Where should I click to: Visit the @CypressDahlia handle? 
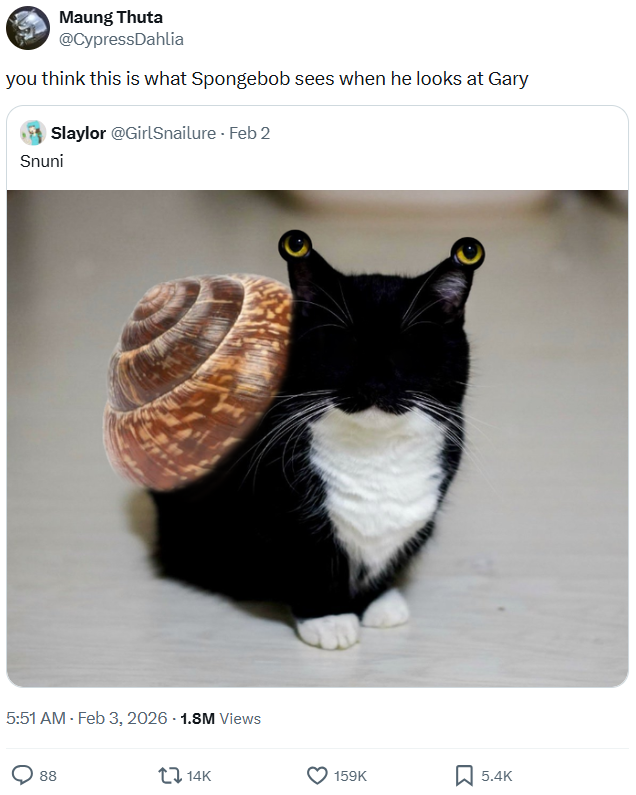pyautogui.click(x=121, y=39)
